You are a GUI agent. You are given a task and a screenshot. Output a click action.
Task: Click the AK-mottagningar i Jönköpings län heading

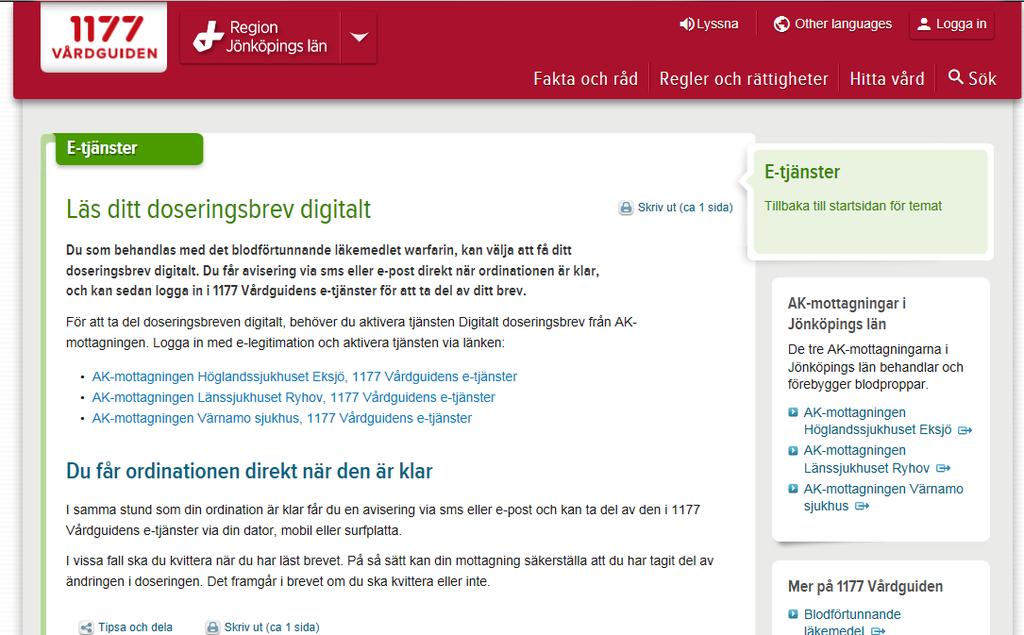click(847, 314)
